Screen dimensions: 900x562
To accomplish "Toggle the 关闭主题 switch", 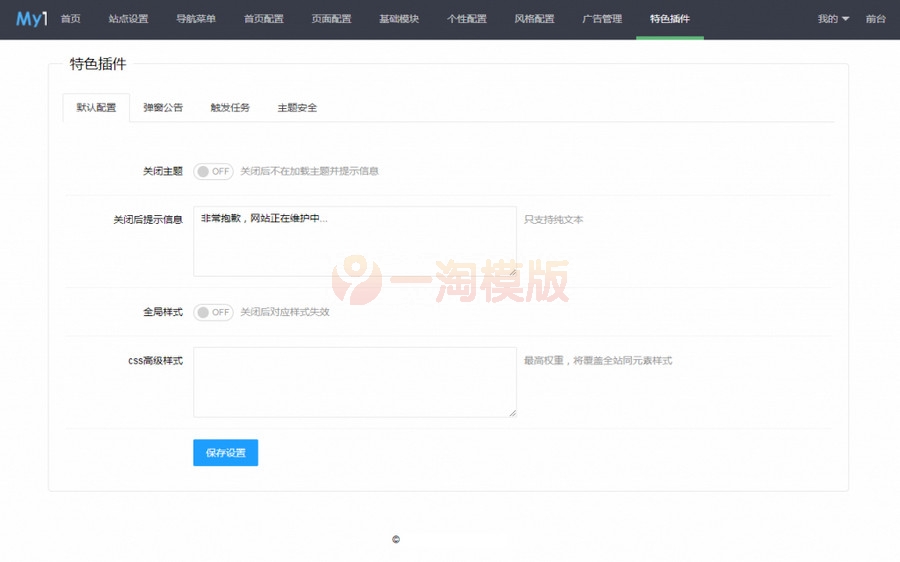I will pyautogui.click(x=214, y=171).
